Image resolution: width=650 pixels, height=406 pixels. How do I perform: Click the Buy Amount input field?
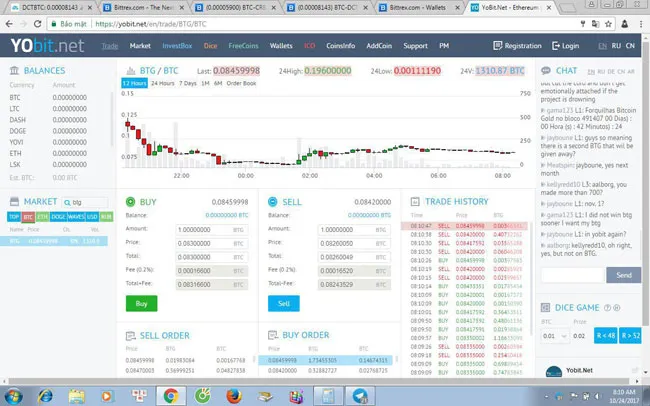[x=212, y=230]
